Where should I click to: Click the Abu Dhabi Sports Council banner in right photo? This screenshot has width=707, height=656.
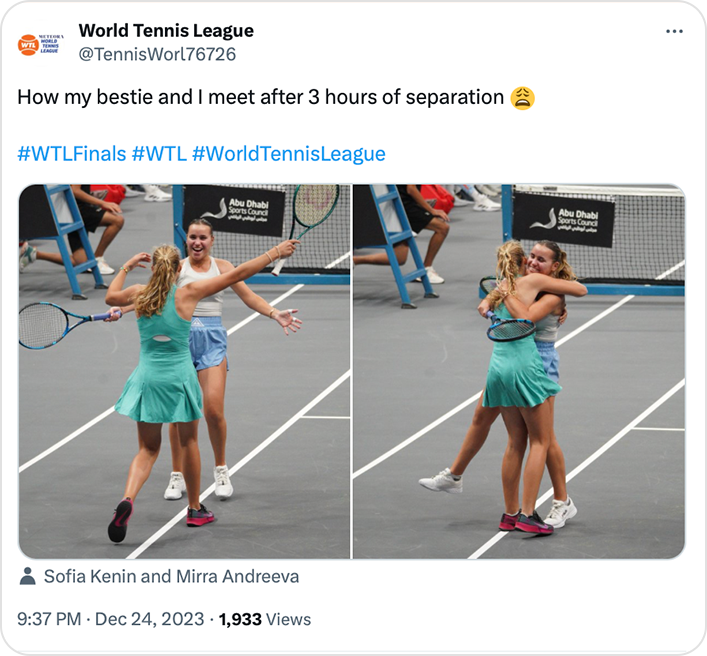click(564, 220)
